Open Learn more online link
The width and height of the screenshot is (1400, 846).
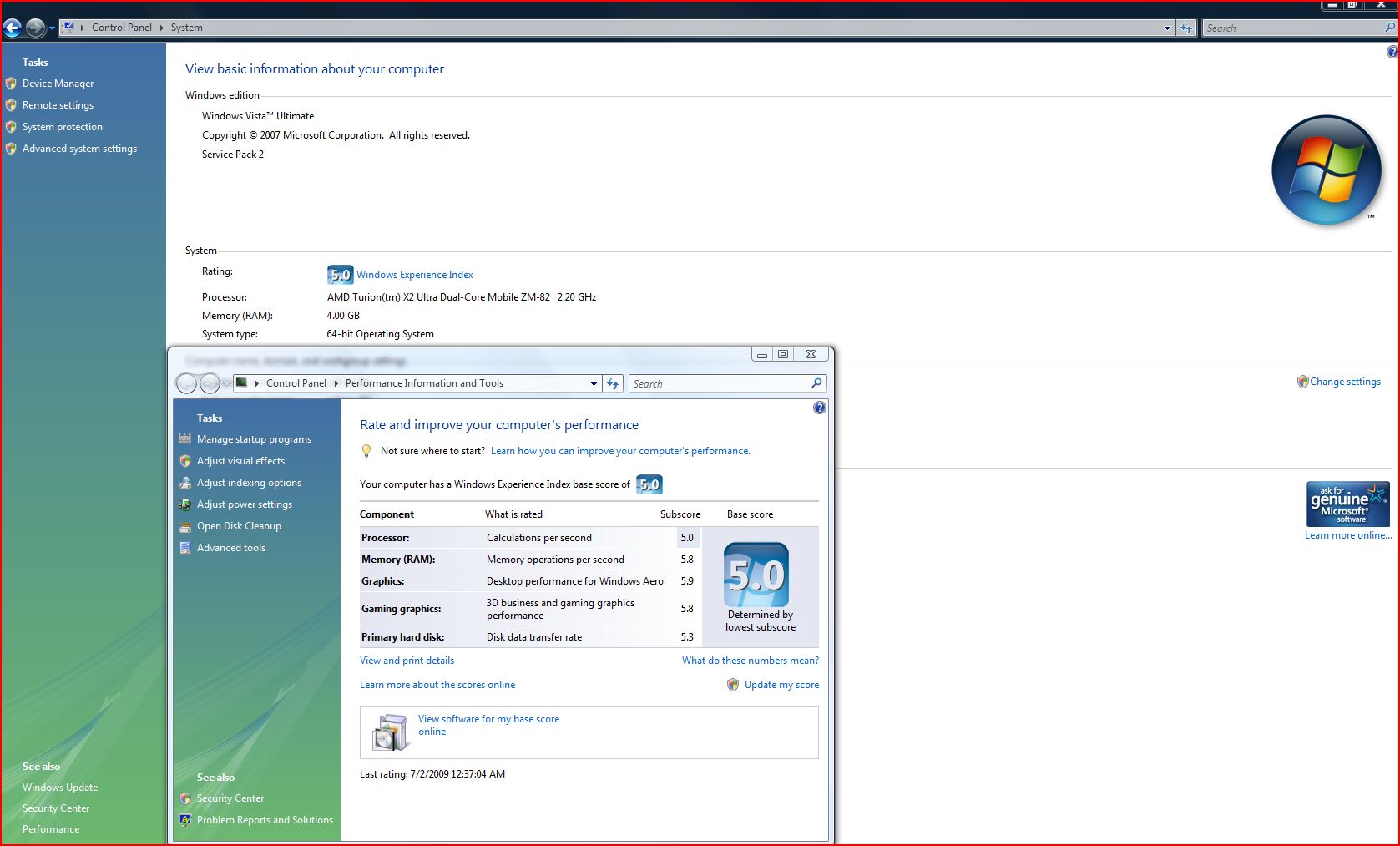tap(1348, 535)
